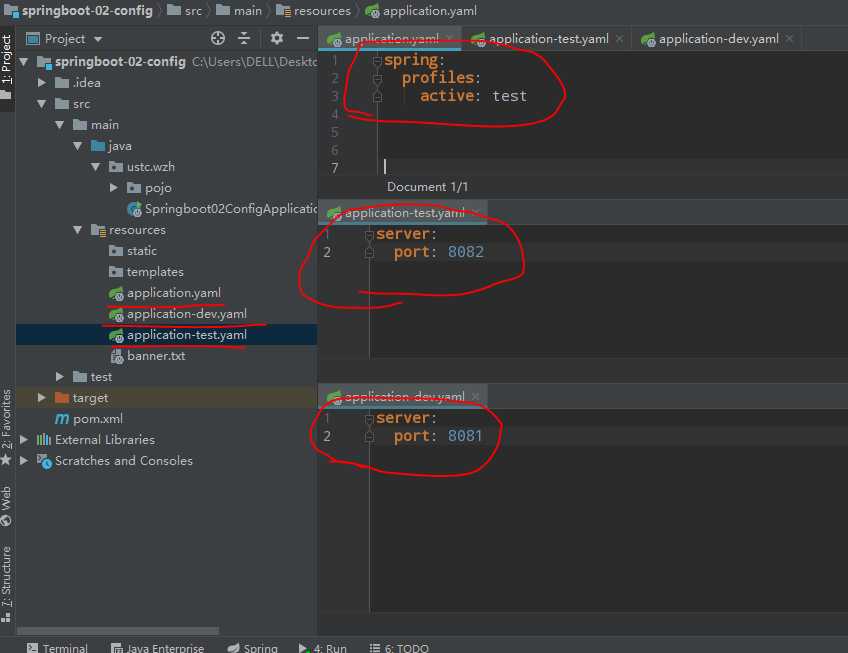
Task: Click the active profile value test
Action: click(509, 96)
